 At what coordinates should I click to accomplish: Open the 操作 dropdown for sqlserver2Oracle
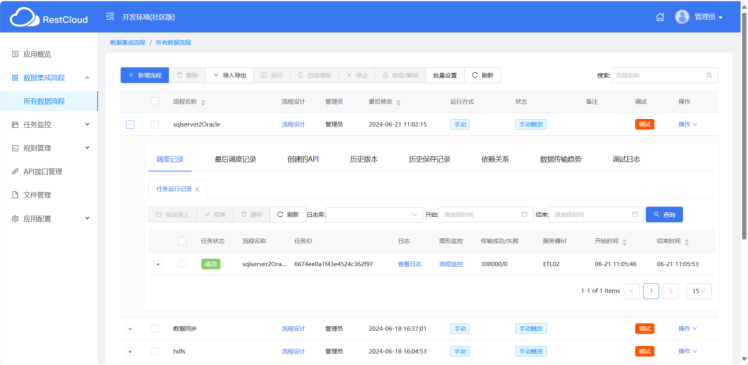(688, 125)
